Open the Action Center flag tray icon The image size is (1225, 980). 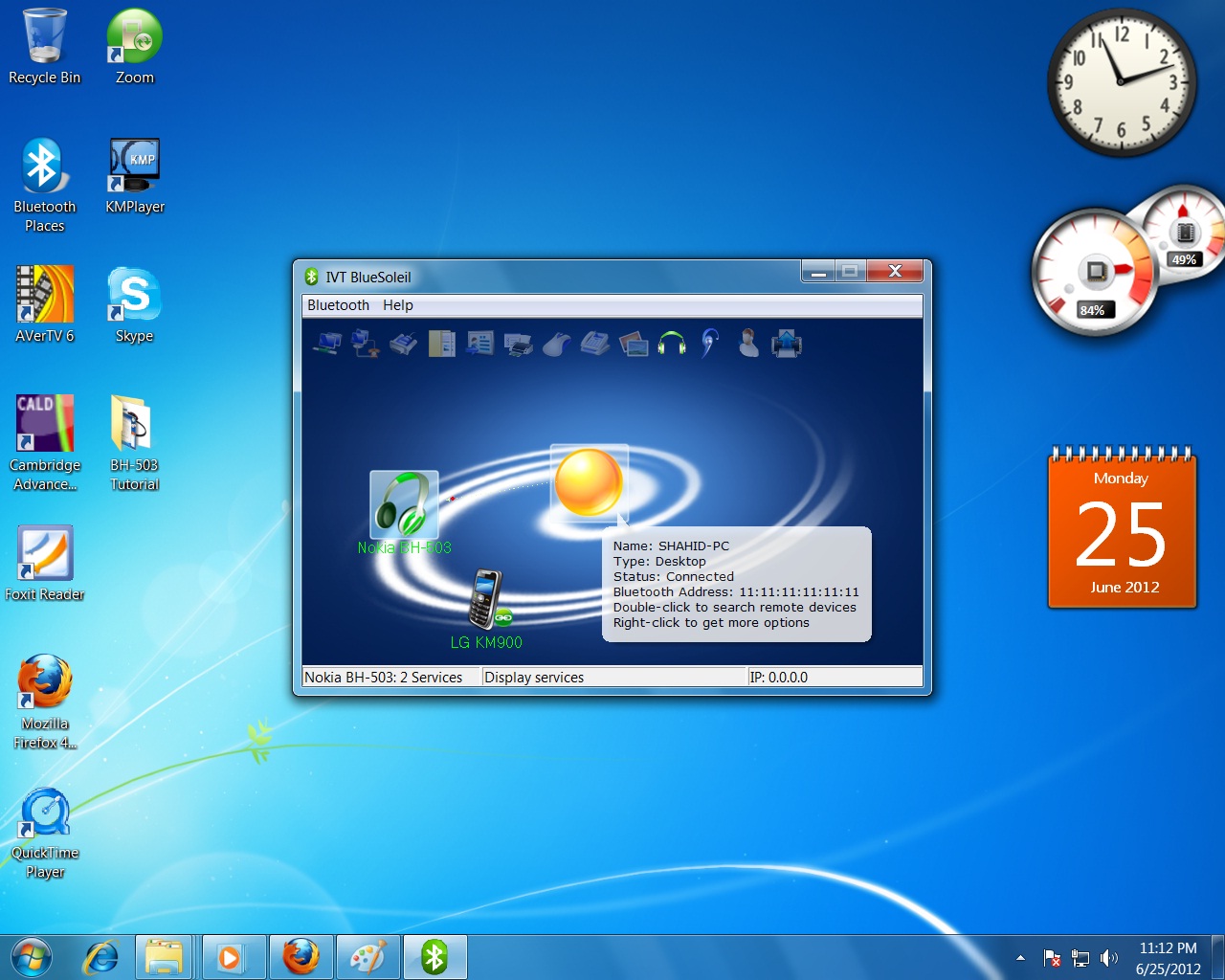tap(1052, 958)
